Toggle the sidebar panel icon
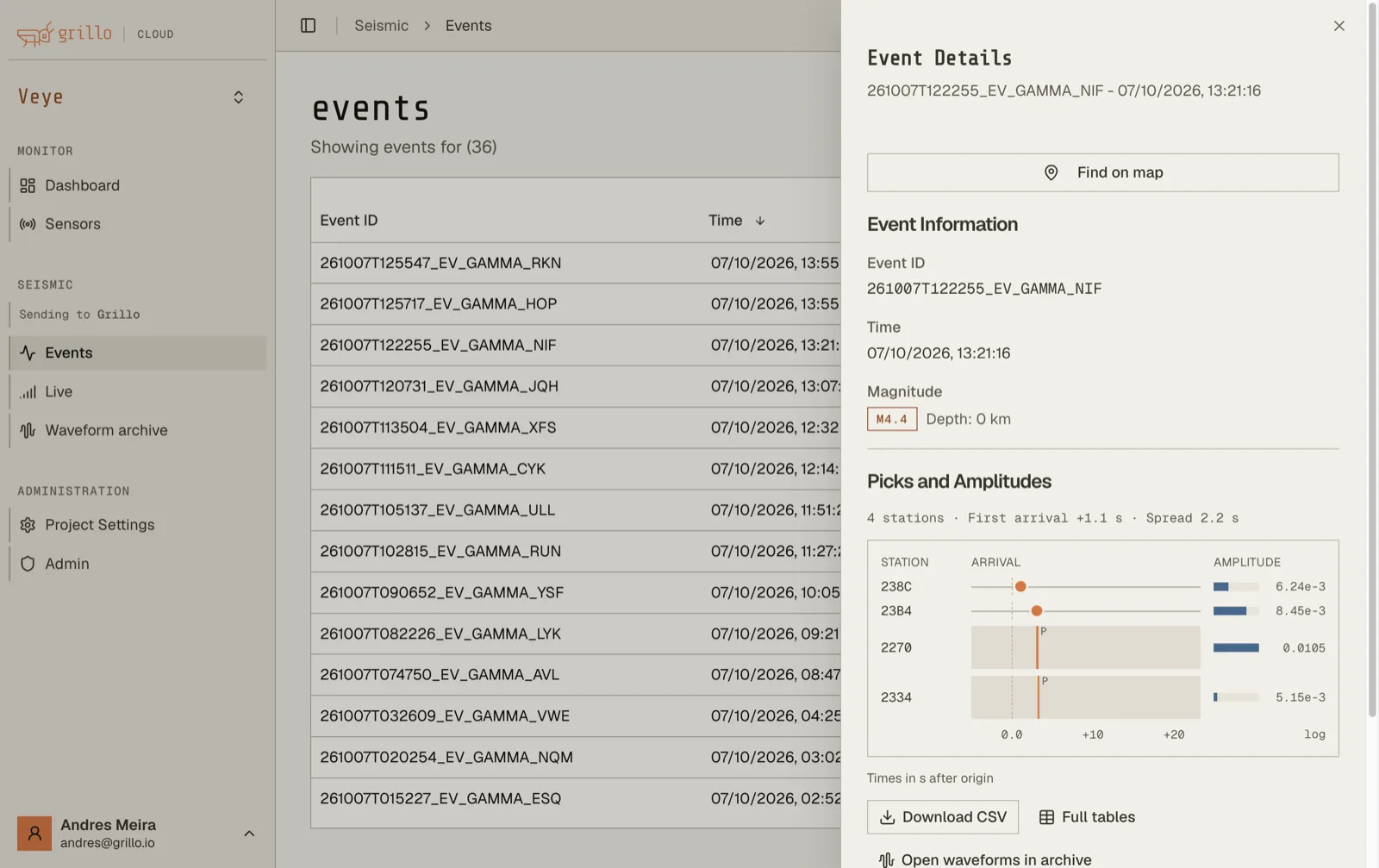The height and width of the screenshot is (868, 1379). (308, 26)
